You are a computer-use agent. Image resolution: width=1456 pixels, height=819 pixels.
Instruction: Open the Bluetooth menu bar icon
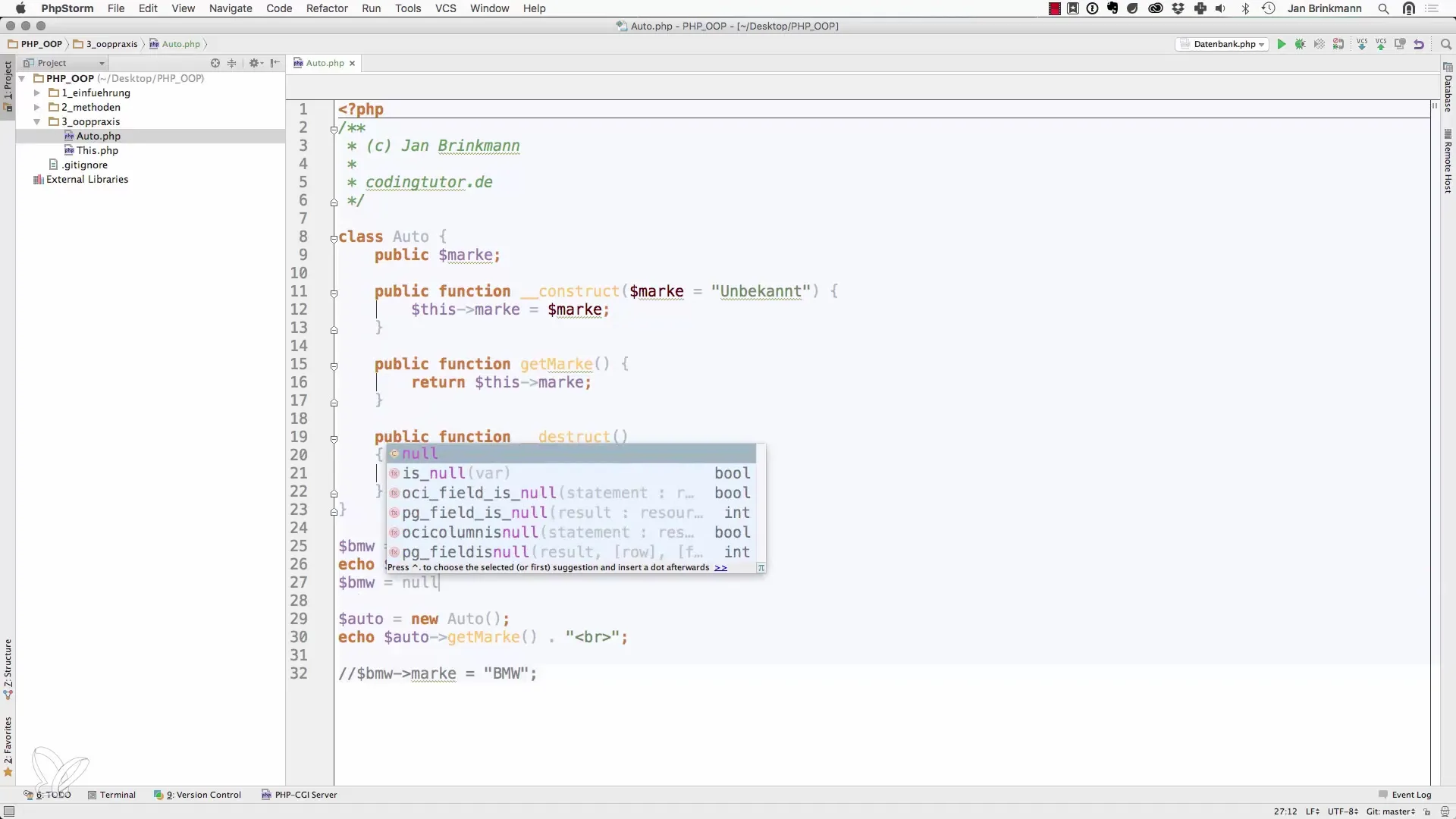coord(1245,8)
